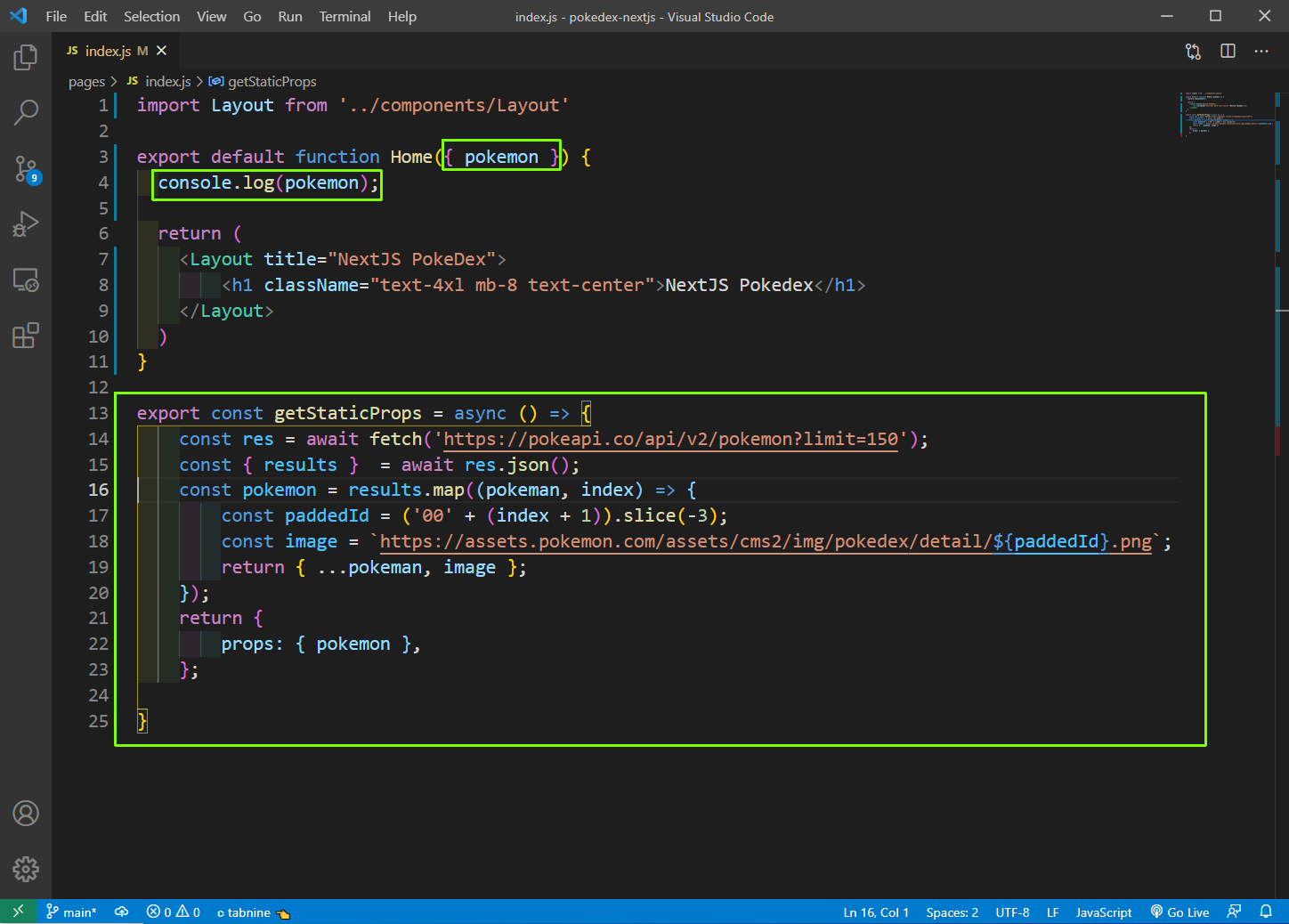Click the Open Changes compare icon
Image resolution: width=1289 pixels, height=924 pixels.
pyautogui.click(x=1193, y=51)
